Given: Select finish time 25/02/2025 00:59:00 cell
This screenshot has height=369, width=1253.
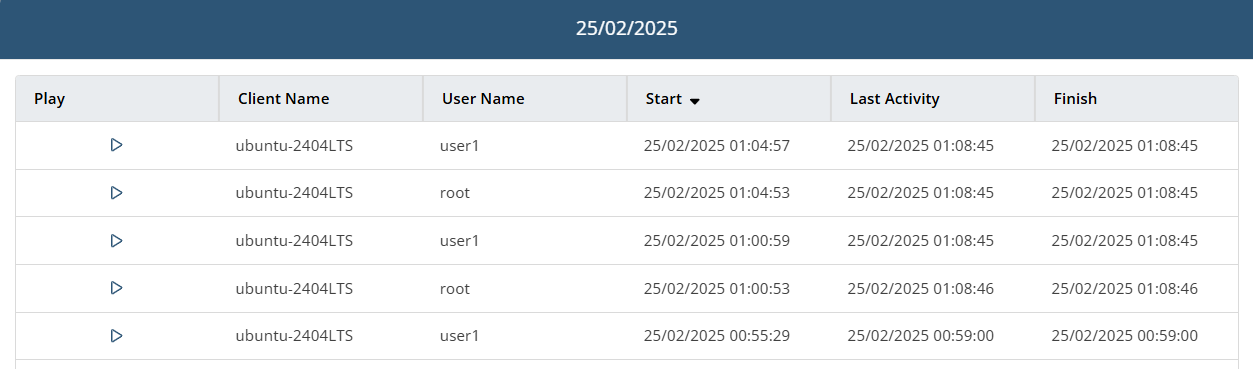Looking at the screenshot, I should pyautogui.click(x=1125, y=336).
